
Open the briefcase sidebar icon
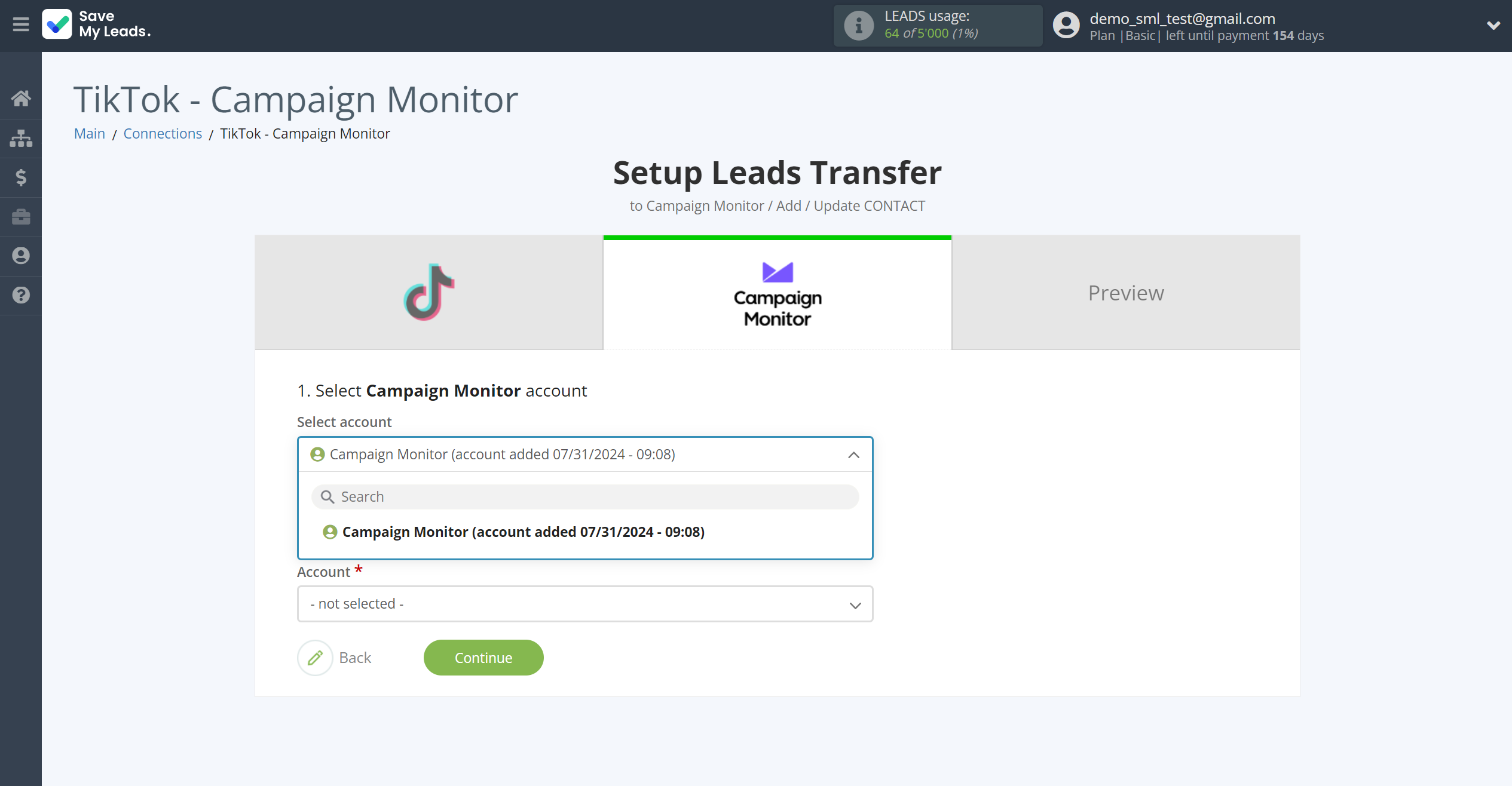21,216
